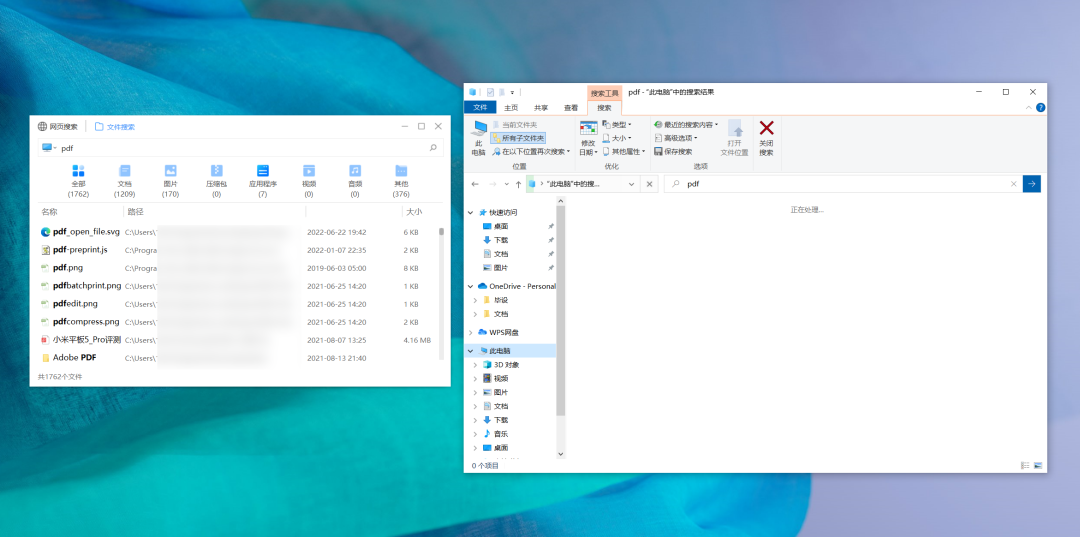The height and width of the screenshot is (537, 1080).
Task: Collapse the OneDrive - Personal tree node
Action: [x=472, y=286]
